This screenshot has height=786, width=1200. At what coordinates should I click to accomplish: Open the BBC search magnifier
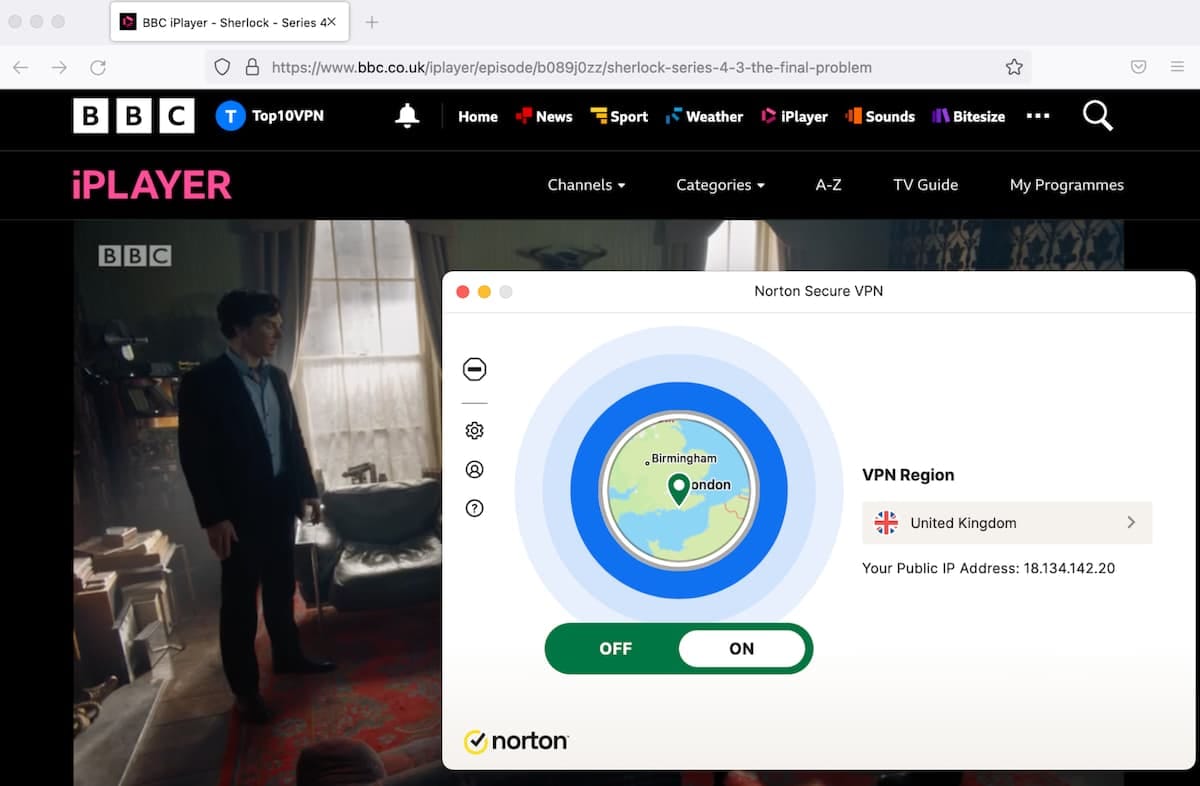1096,116
